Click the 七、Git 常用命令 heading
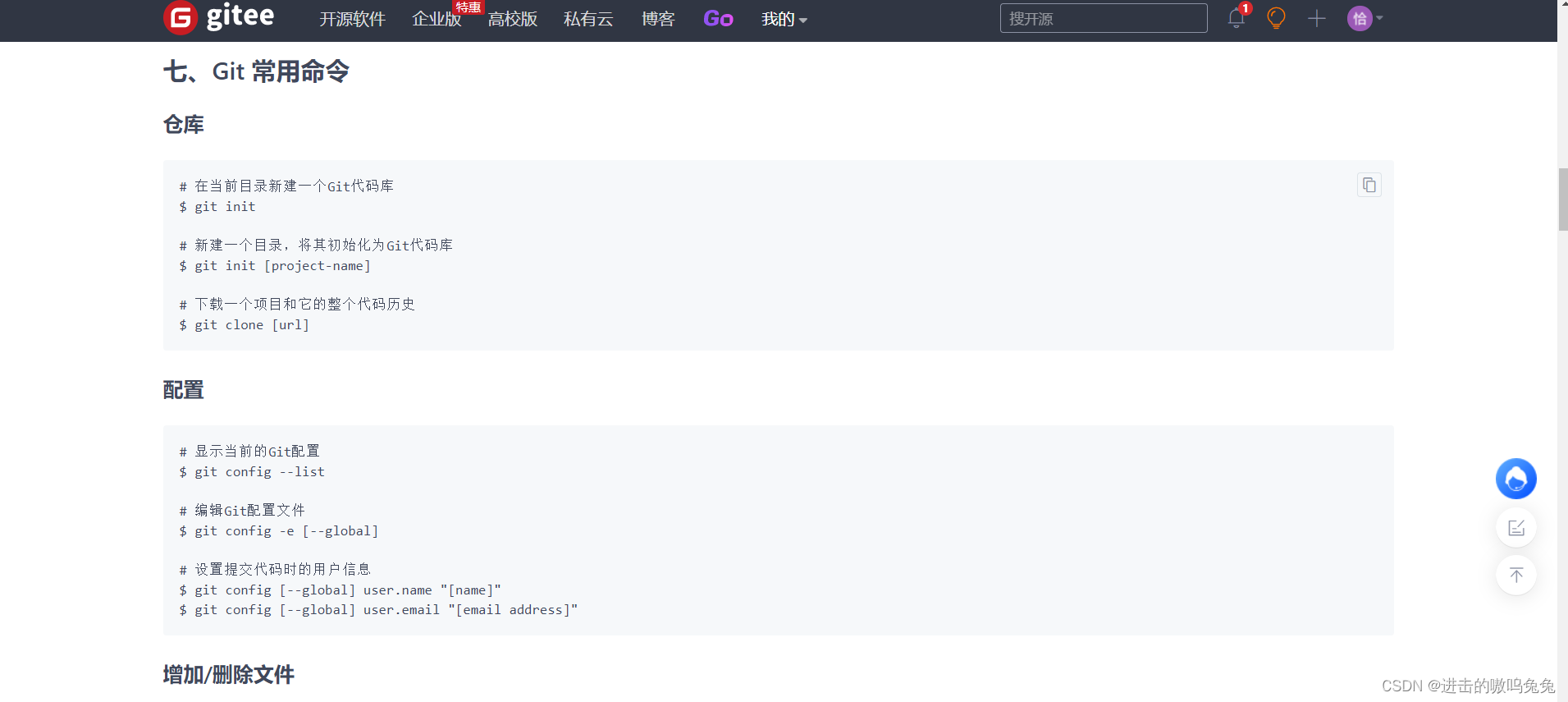This screenshot has height=702, width=1568. point(256,71)
